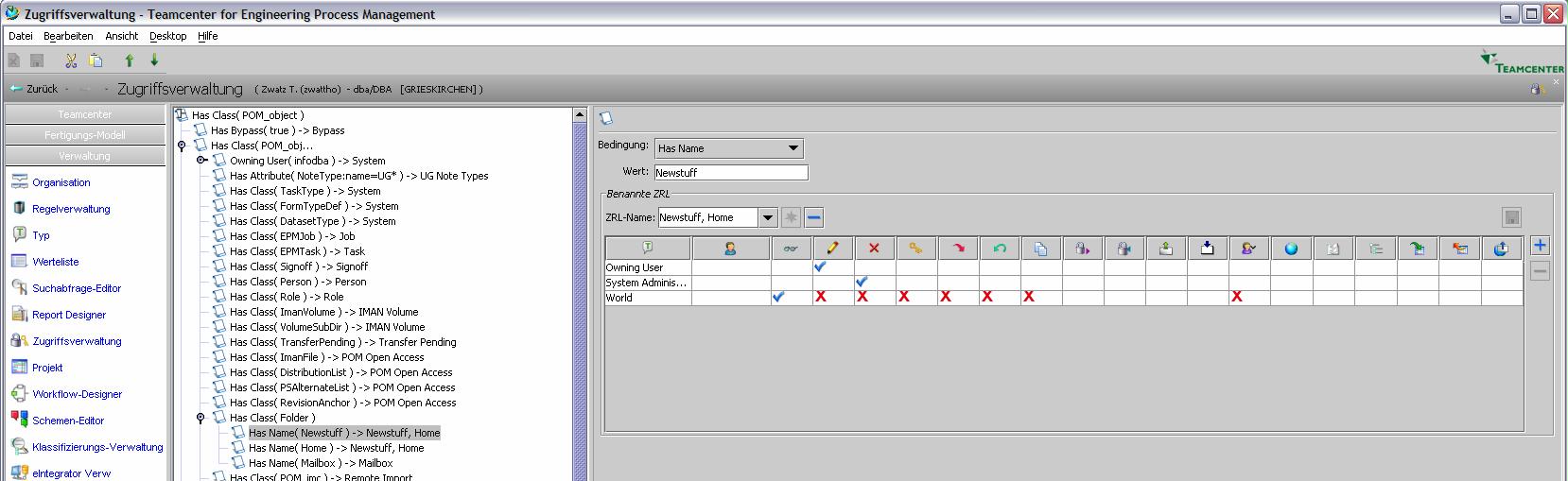Image resolution: width=1568 pixels, height=481 pixels.
Task: Click the rightmost blue upload column icon
Action: pyautogui.click(x=1501, y=249)
